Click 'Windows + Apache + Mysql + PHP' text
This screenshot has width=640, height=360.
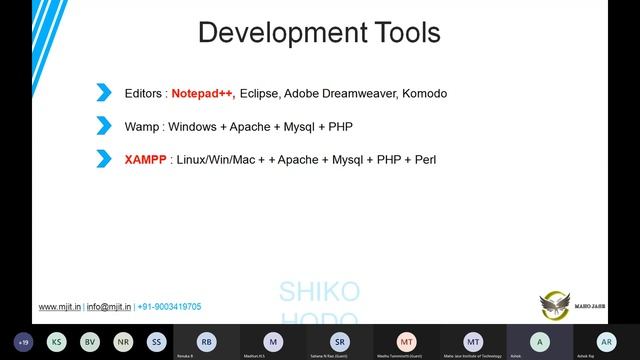tap(260, 127)
